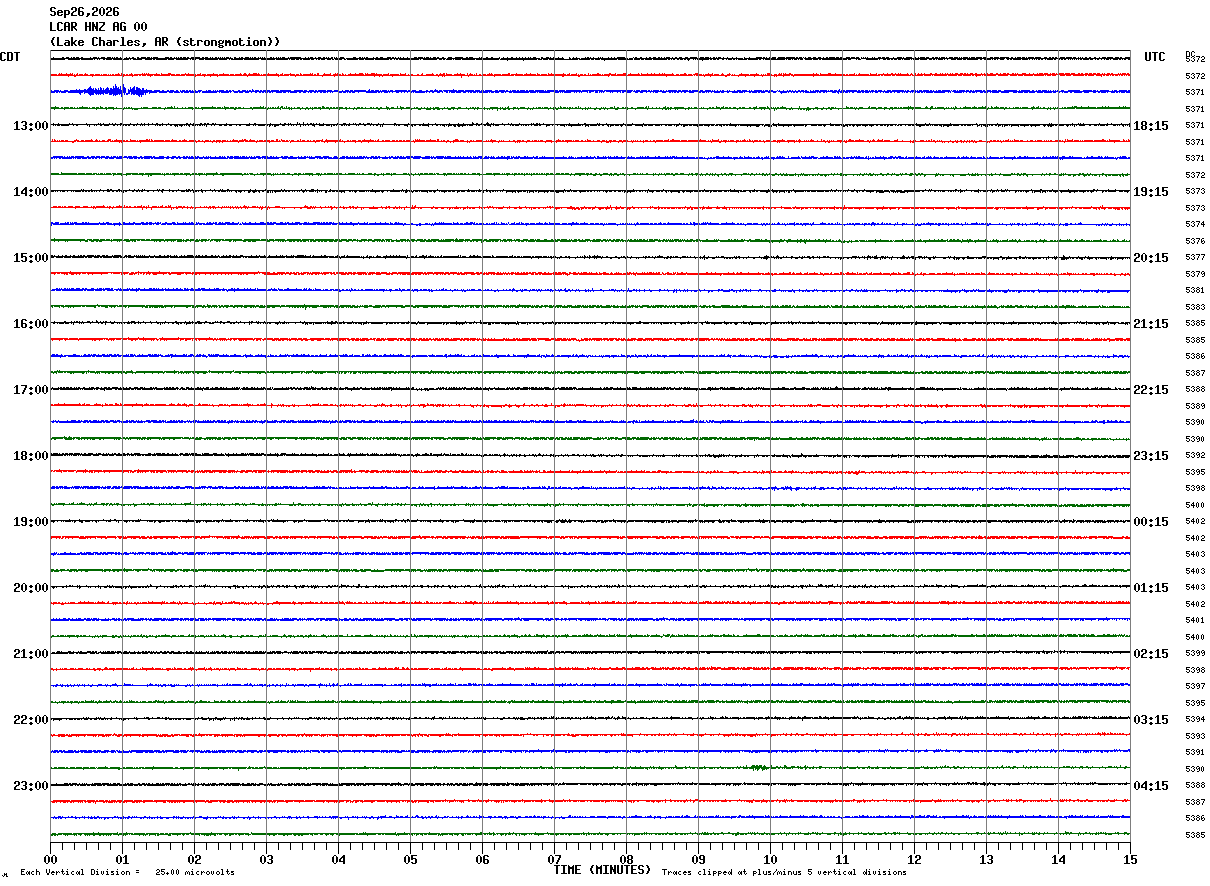Click the UTC timezone label
Screen dimensions: 1210x886
coord(1155,57)
